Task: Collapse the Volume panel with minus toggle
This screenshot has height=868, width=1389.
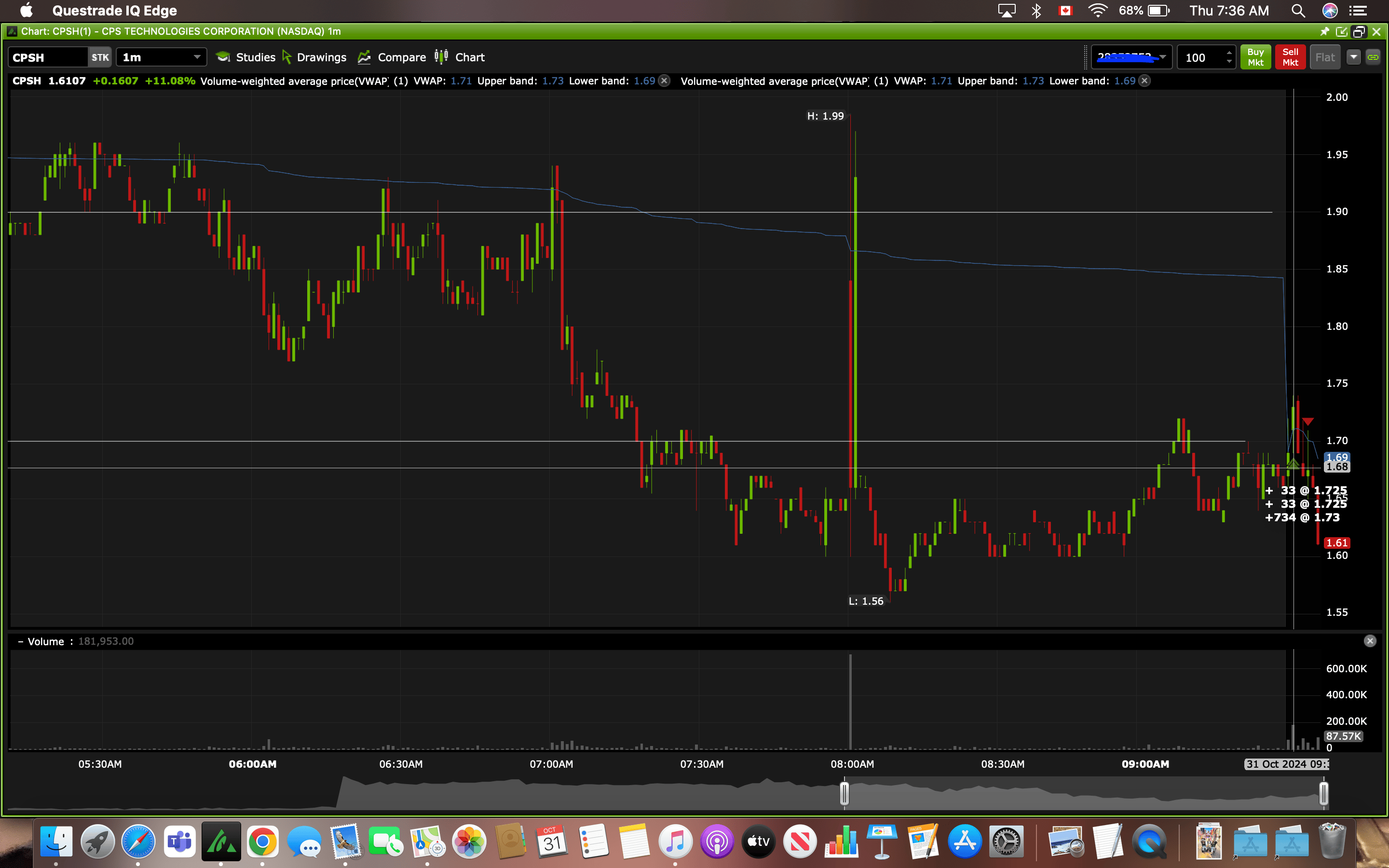Action: click(20, 642)
